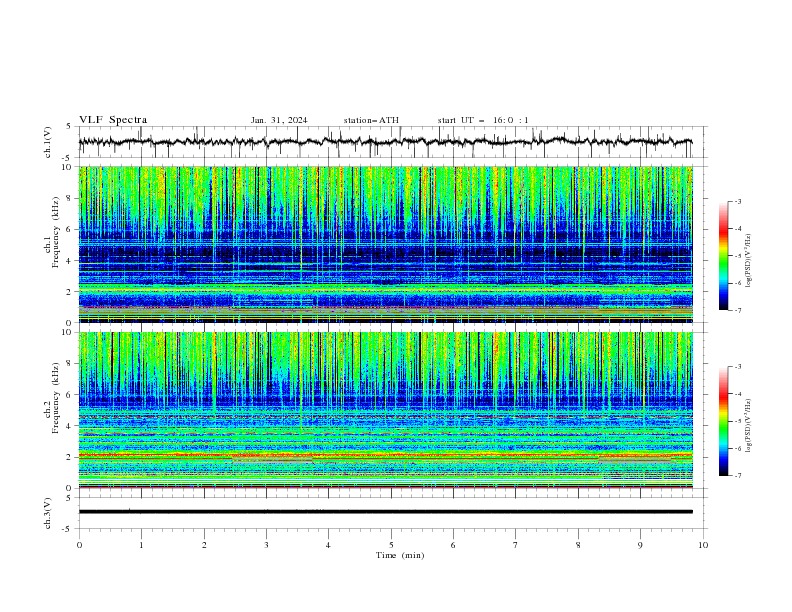Click the ch.1 spectrogram color scale bar

pos(724,256)
